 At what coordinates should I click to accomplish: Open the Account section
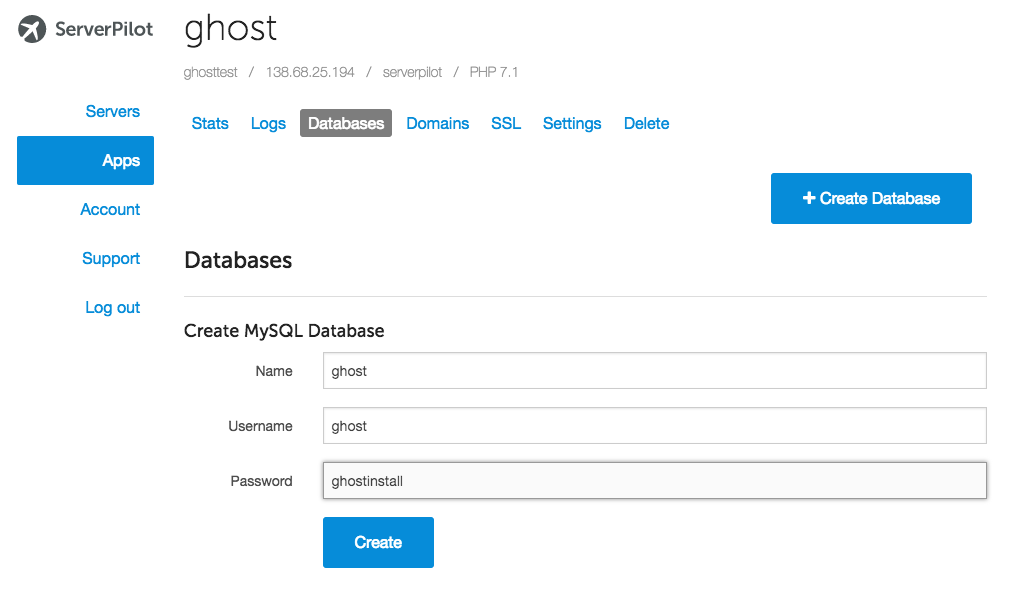pyautogui.click(x=110, y=209)
